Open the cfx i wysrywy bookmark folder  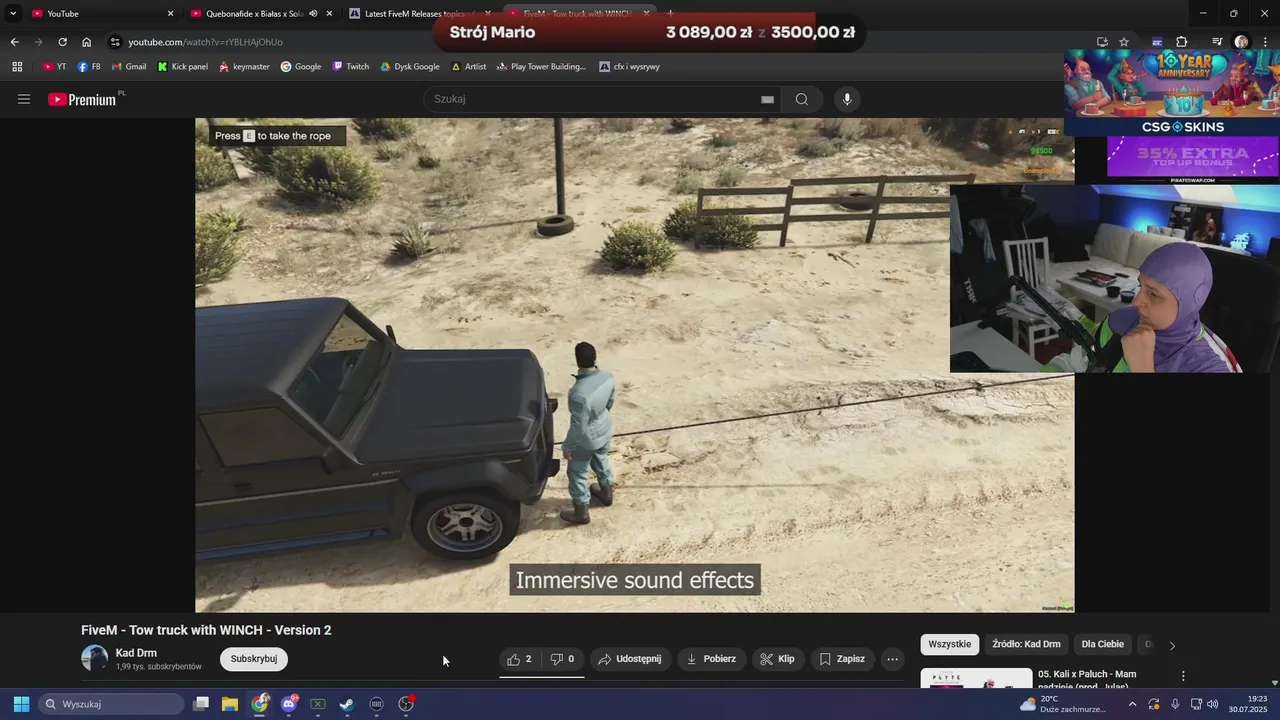point(629,67)
